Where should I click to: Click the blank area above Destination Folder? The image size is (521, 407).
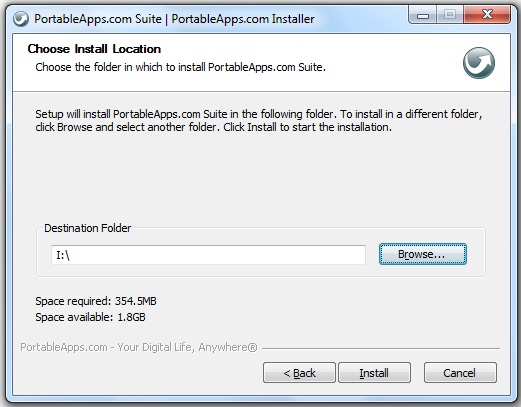[260, 177]
